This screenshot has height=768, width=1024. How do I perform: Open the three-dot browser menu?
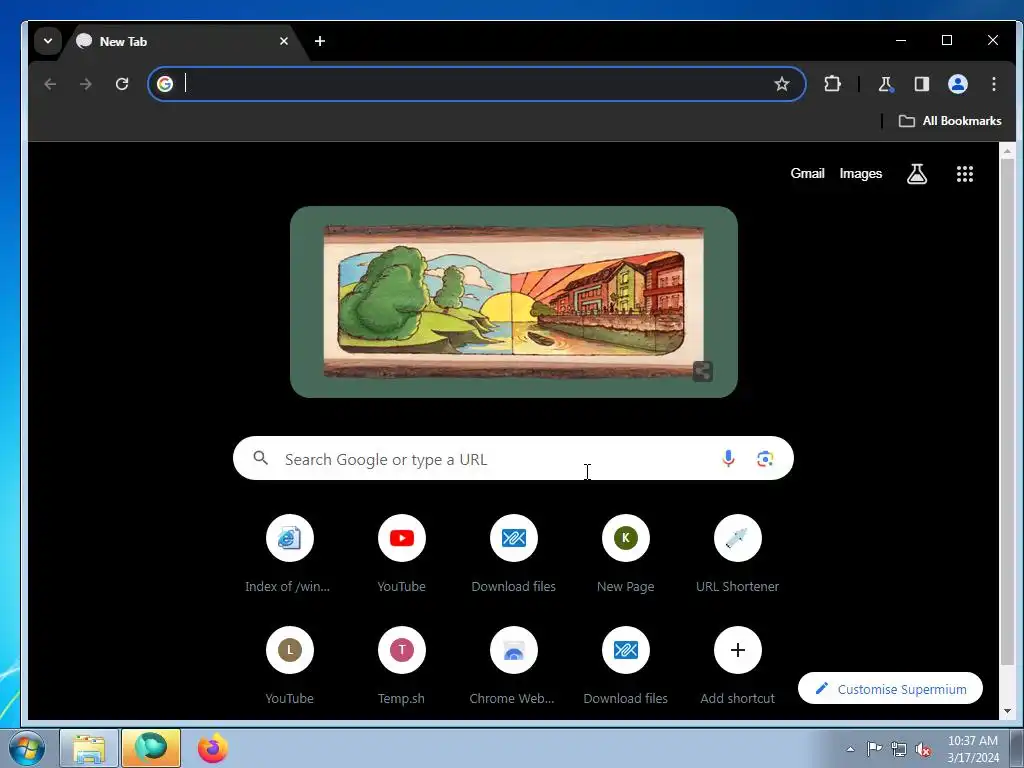click(x=993, y=84)
